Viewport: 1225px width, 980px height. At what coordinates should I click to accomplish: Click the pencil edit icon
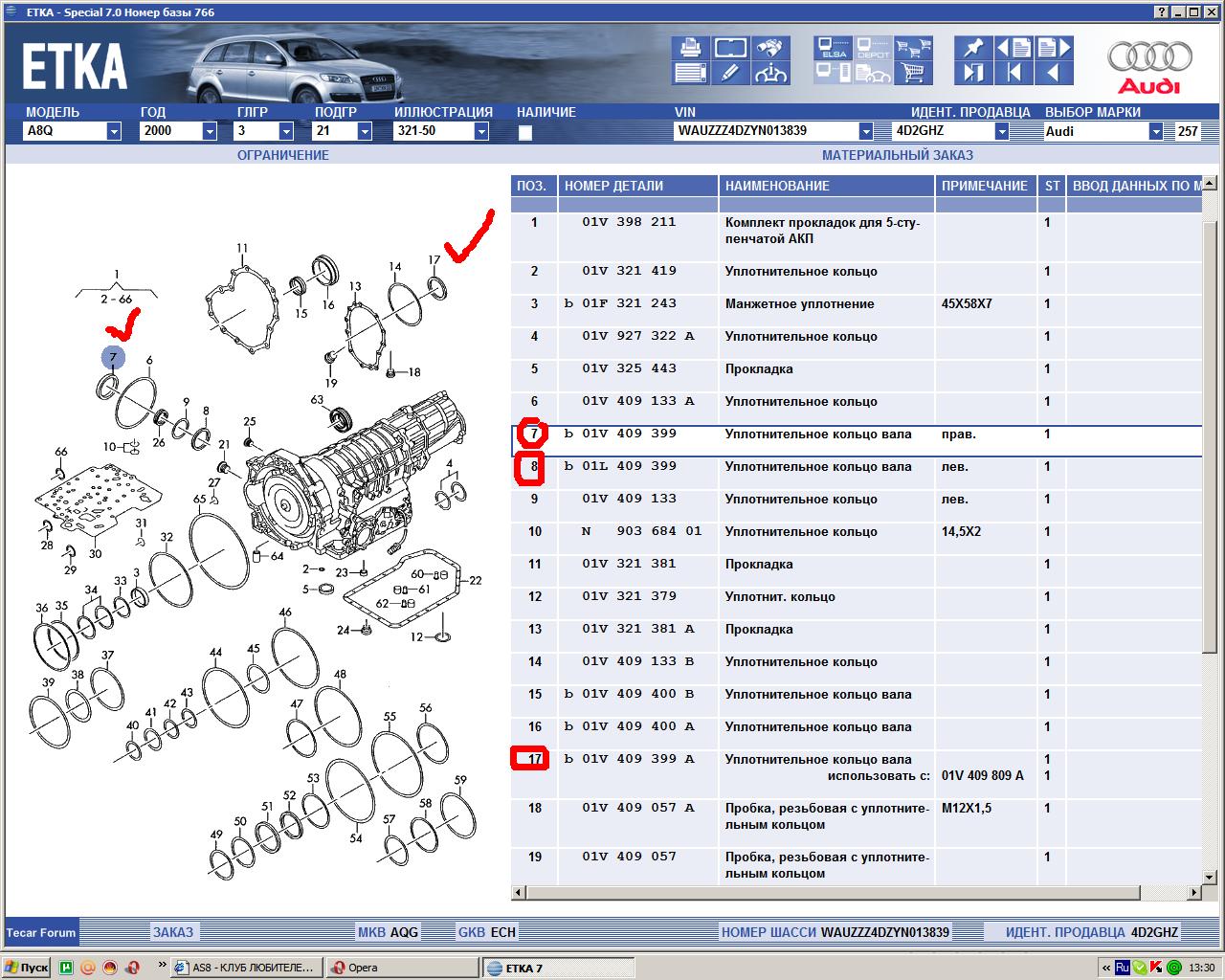pos(730,73)
